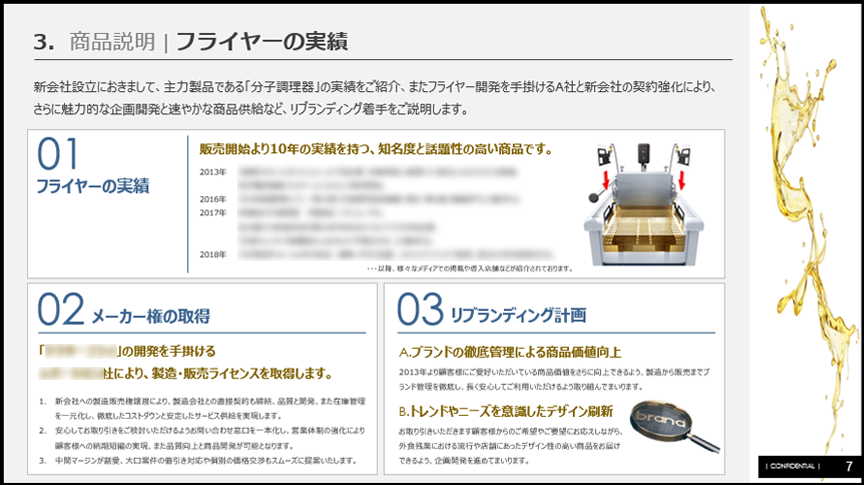
Task: Select the CONFIDENTIAL footer label
Action: coord(792,467)
